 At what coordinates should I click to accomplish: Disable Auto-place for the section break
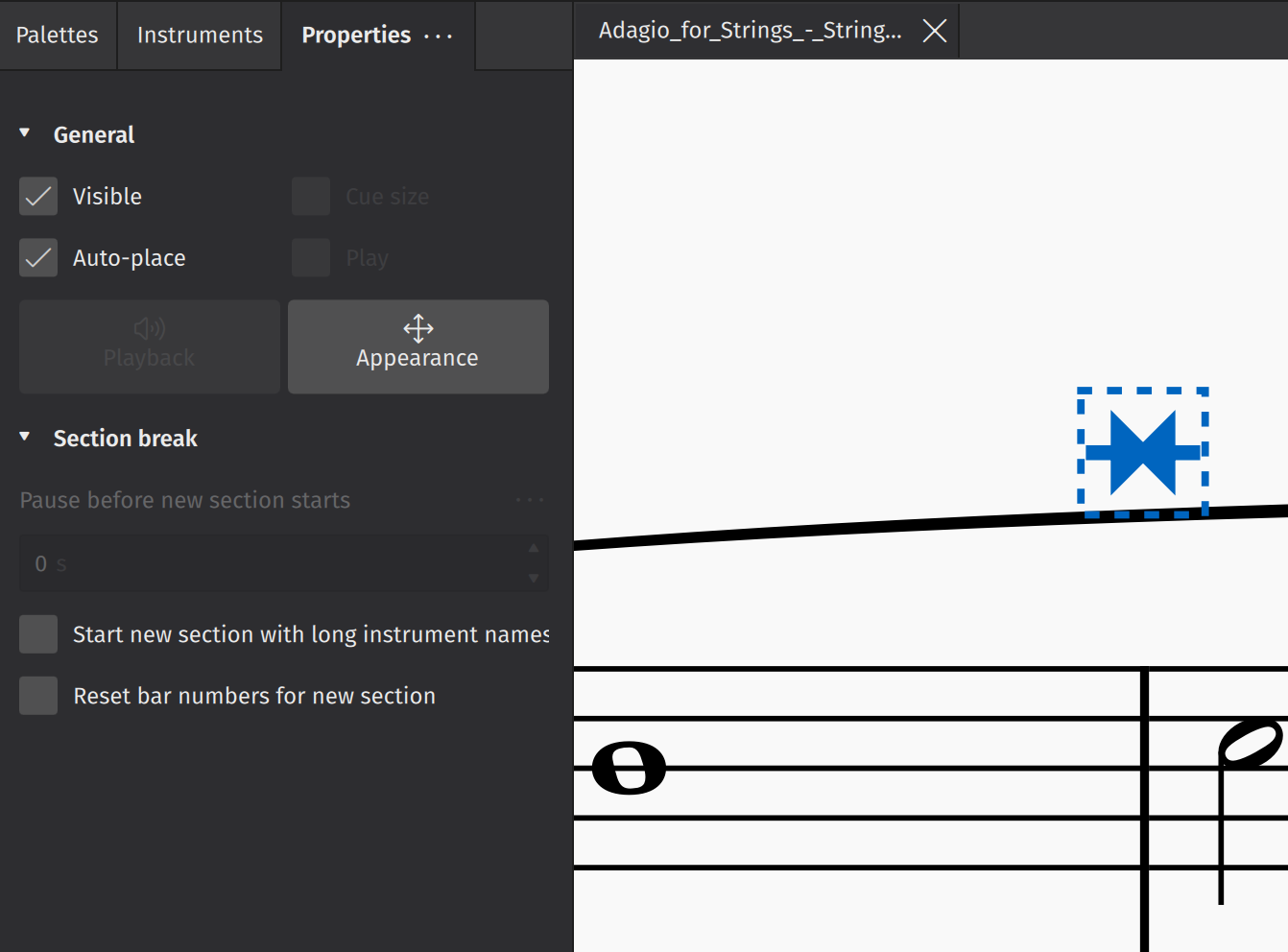tap(38, 257)
